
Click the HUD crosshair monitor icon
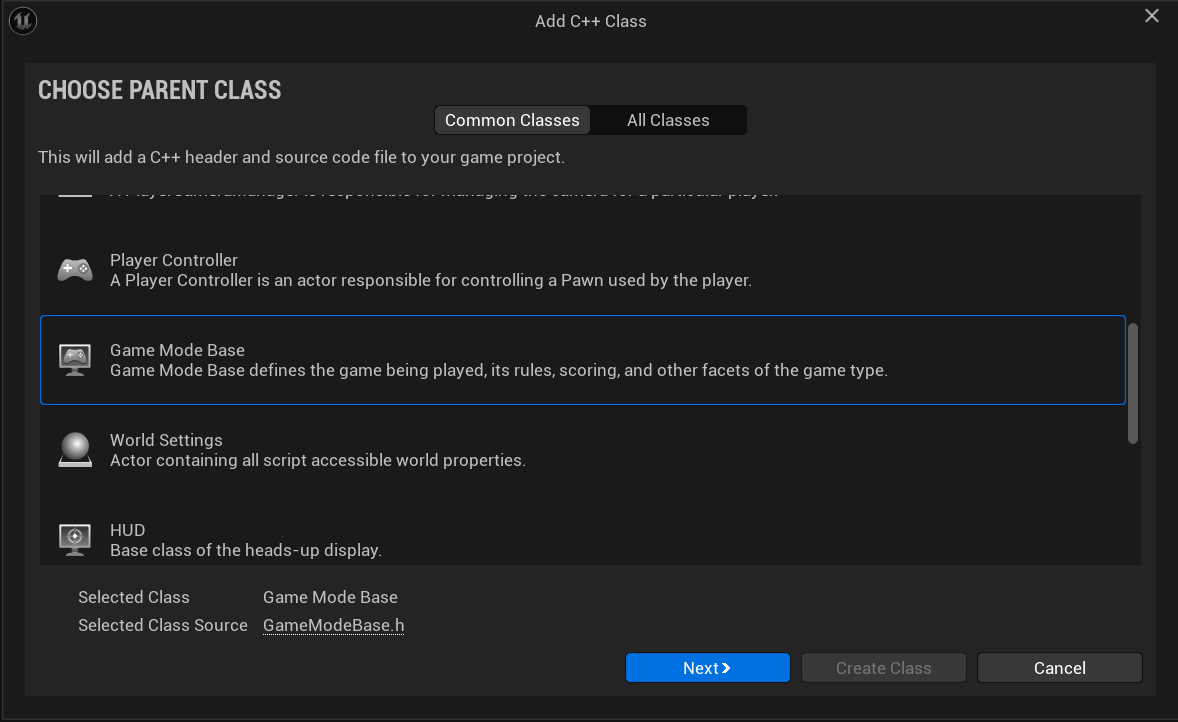point(75,539)
